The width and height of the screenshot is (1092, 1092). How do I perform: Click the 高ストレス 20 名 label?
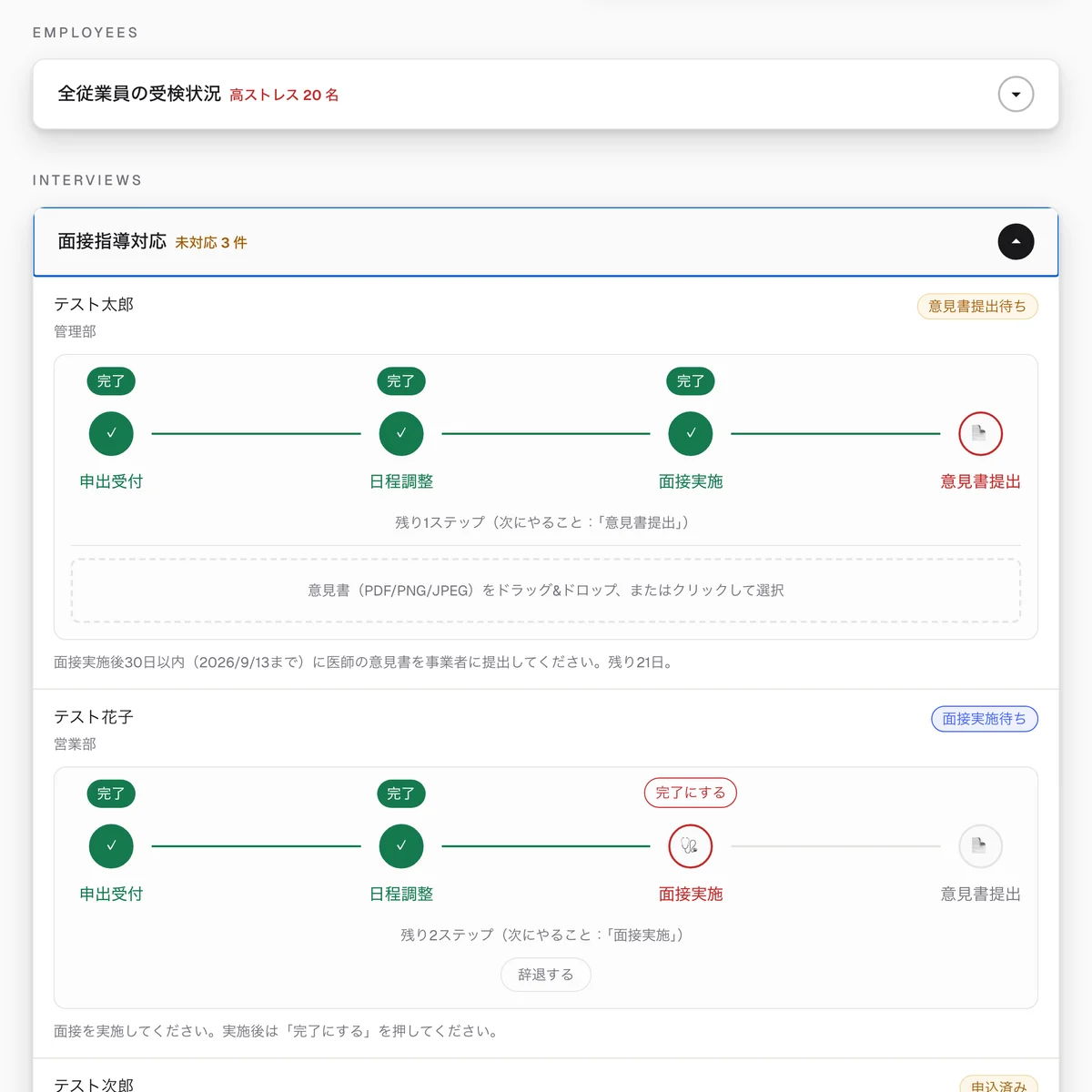(284, 95)
